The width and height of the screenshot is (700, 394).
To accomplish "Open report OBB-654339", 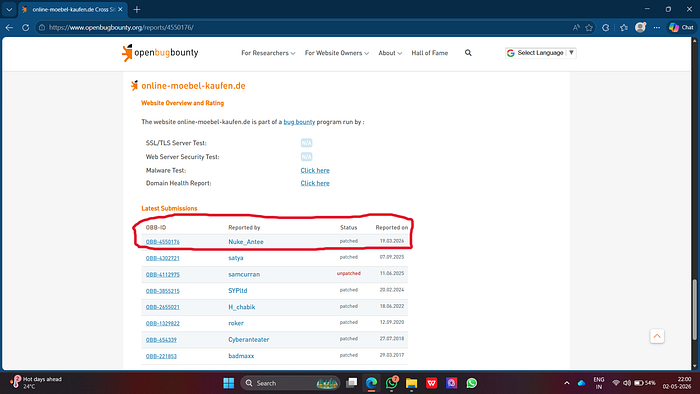I will [x=161, y=340].
